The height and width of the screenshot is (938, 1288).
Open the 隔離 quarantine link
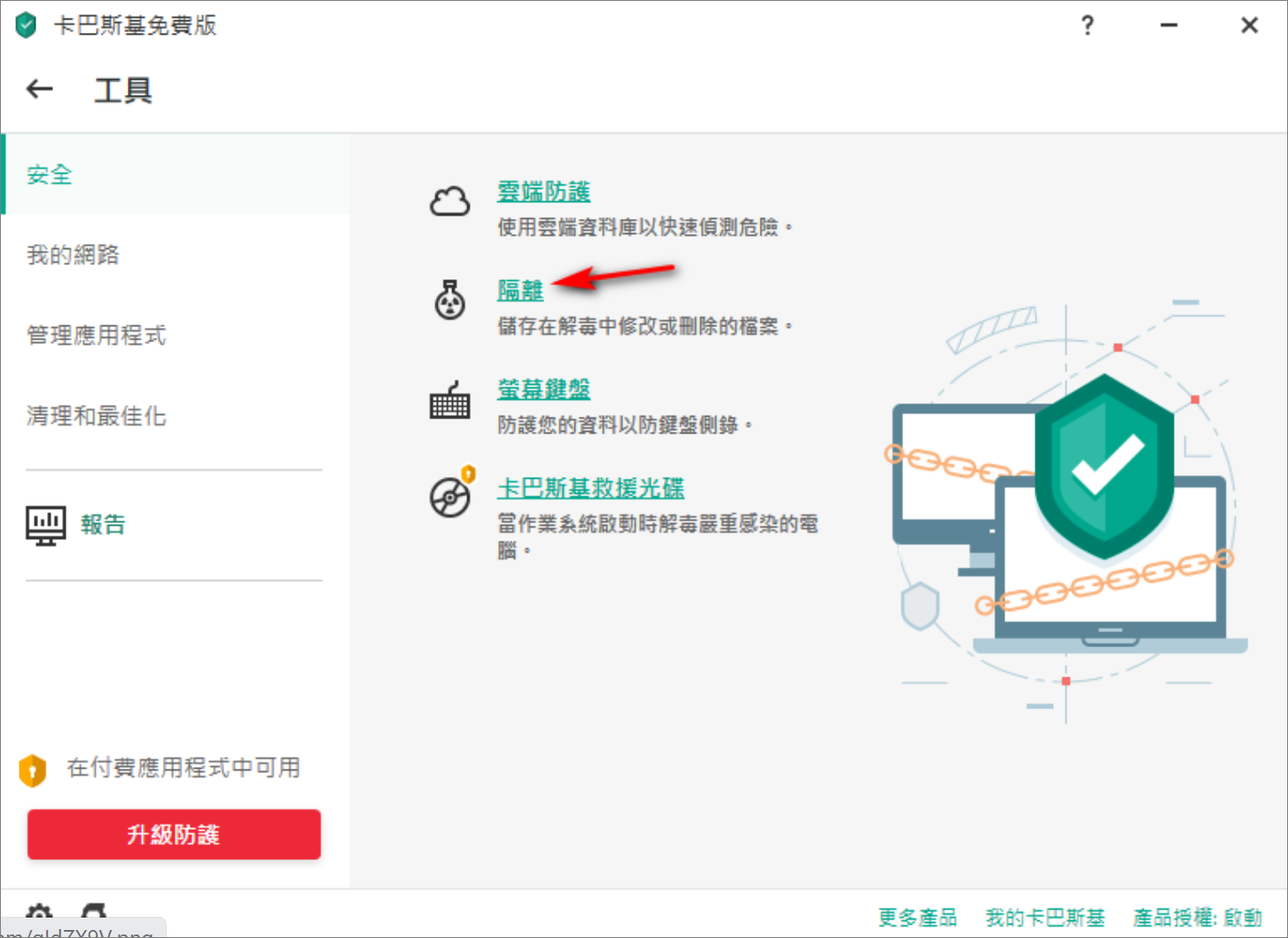520,290
